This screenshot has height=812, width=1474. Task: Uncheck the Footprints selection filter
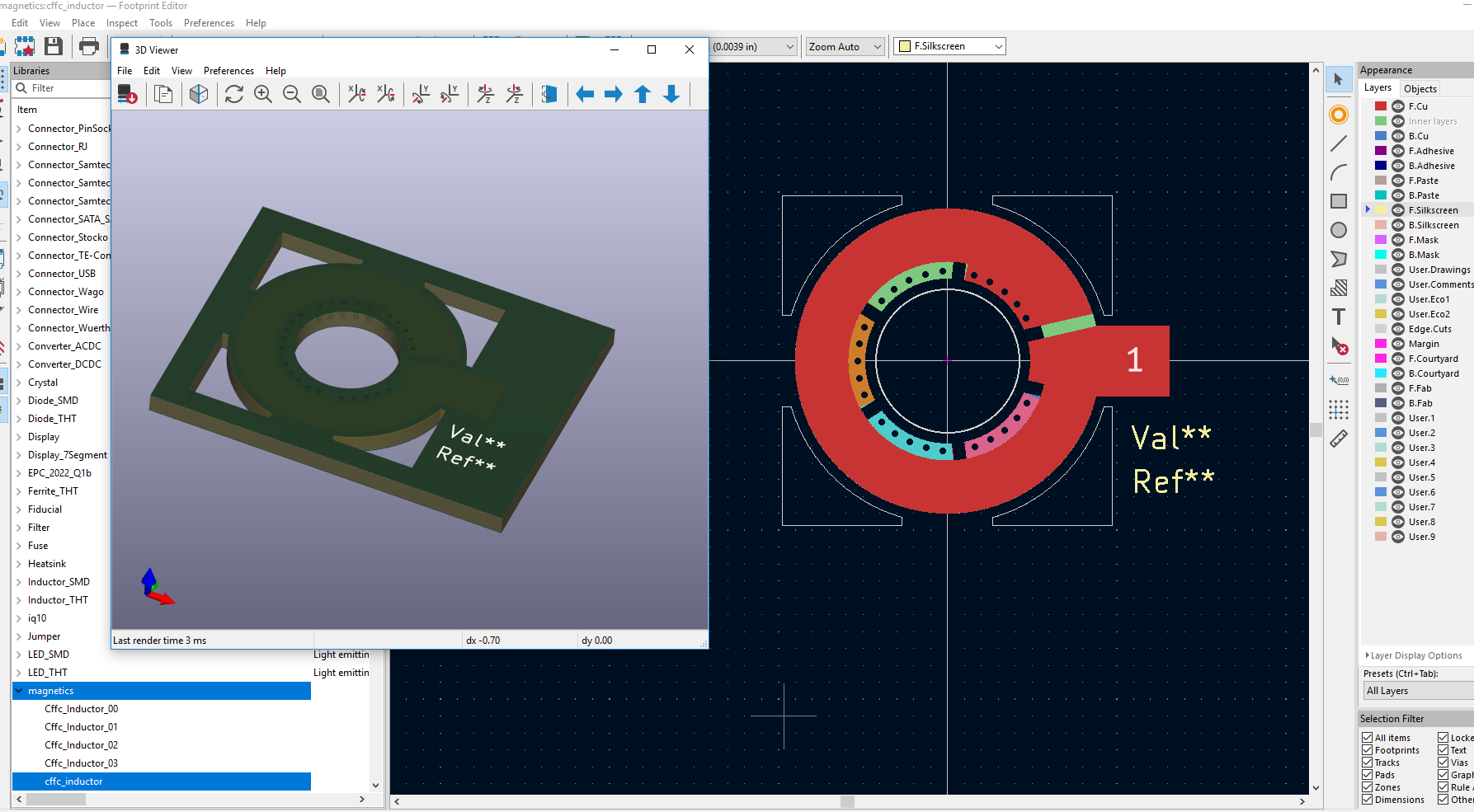pyautogui.click(x=1368, y=750)
